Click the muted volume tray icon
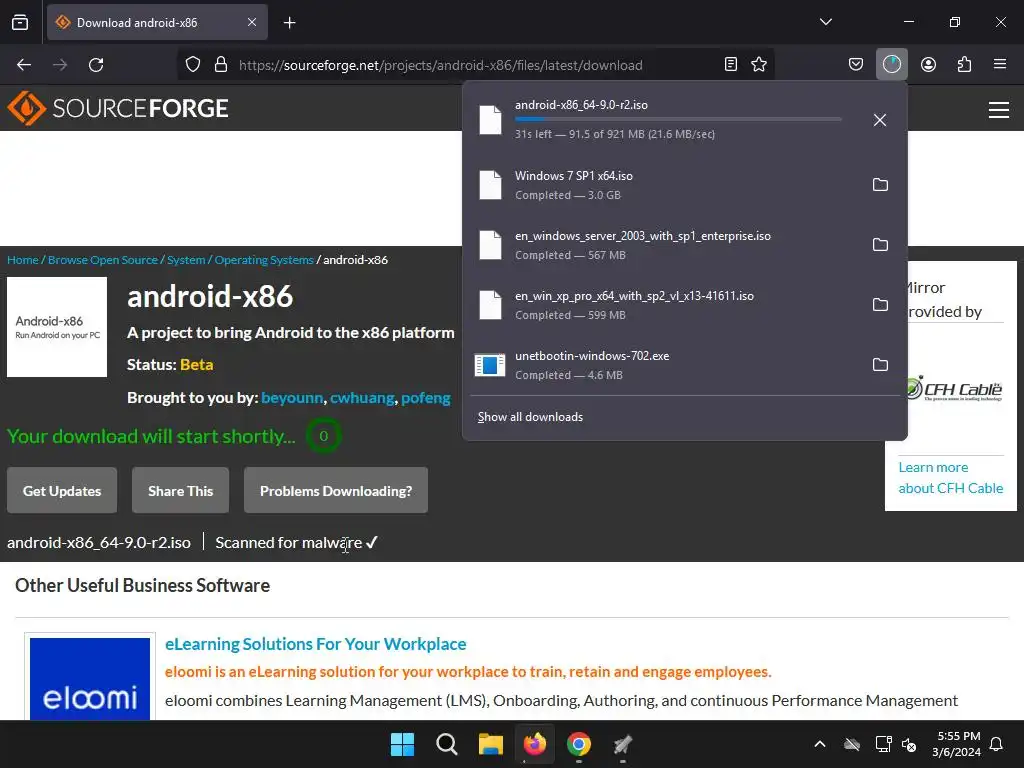1024x768 pixels. 909,744
